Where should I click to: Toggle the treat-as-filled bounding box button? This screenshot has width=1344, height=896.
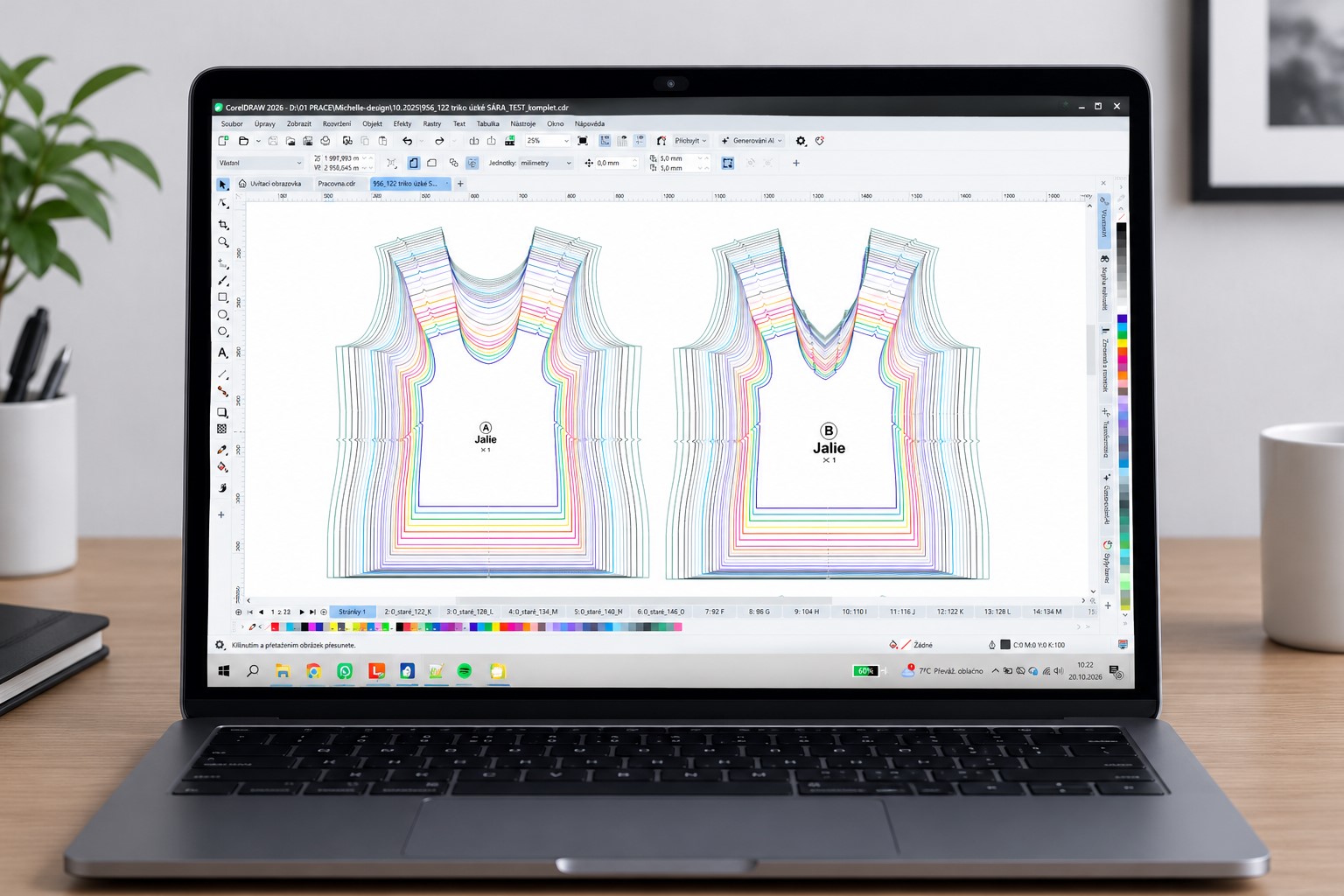pos(727,163)
